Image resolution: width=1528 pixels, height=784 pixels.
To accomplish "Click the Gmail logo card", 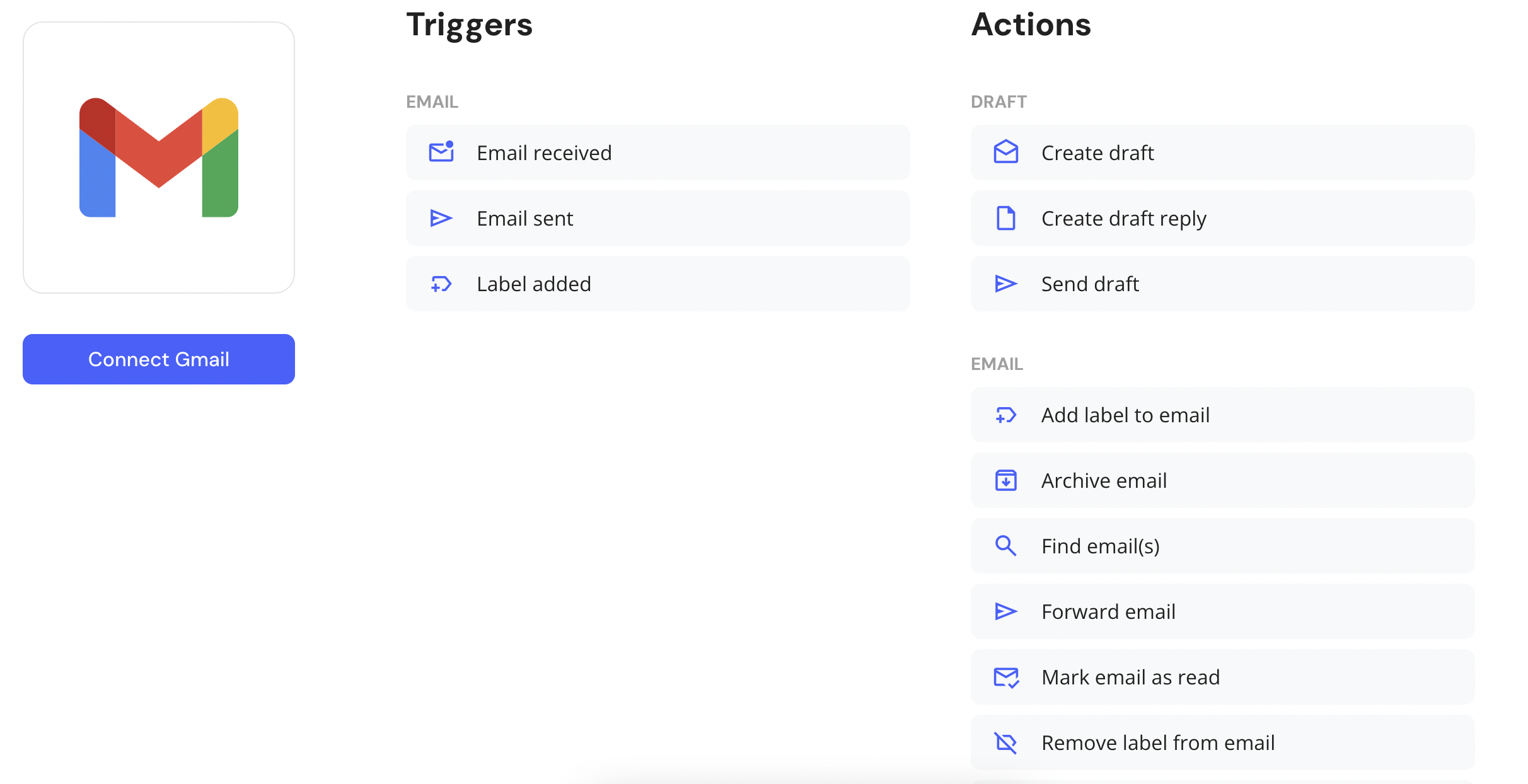I will pyautogui.click(x=159, y=158).
